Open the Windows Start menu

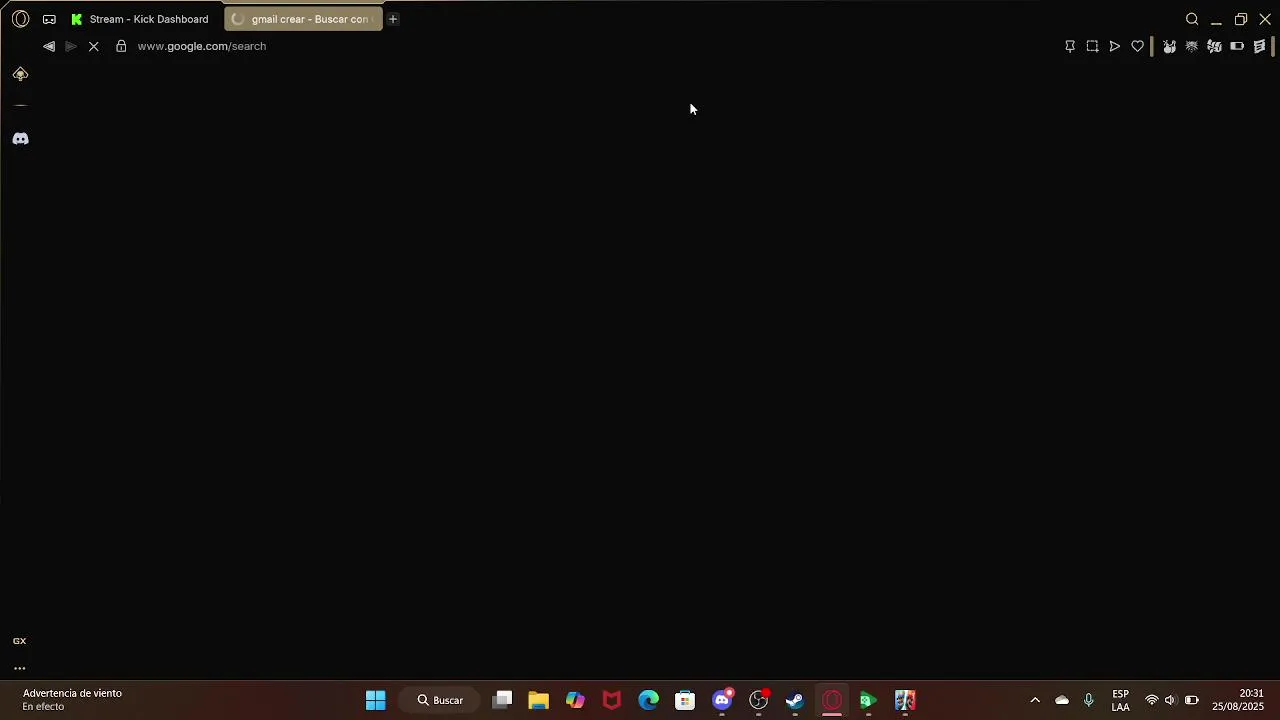(x=376, y=700)
